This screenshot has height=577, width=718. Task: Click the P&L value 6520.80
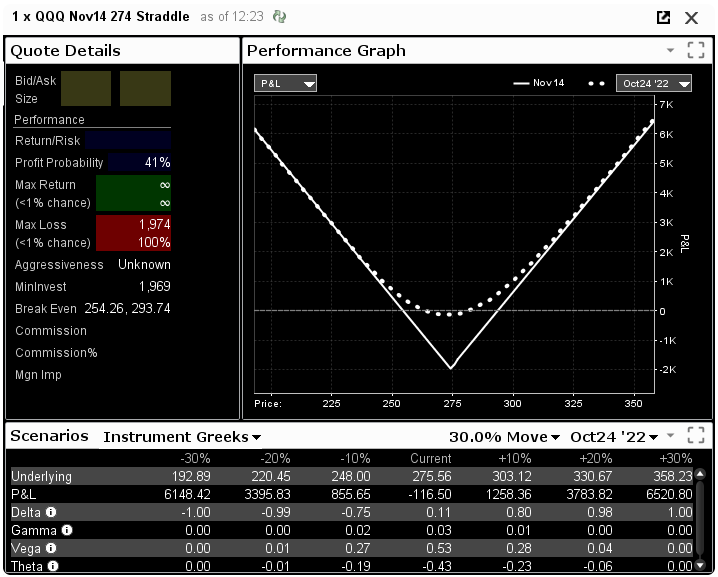(669, 494)
